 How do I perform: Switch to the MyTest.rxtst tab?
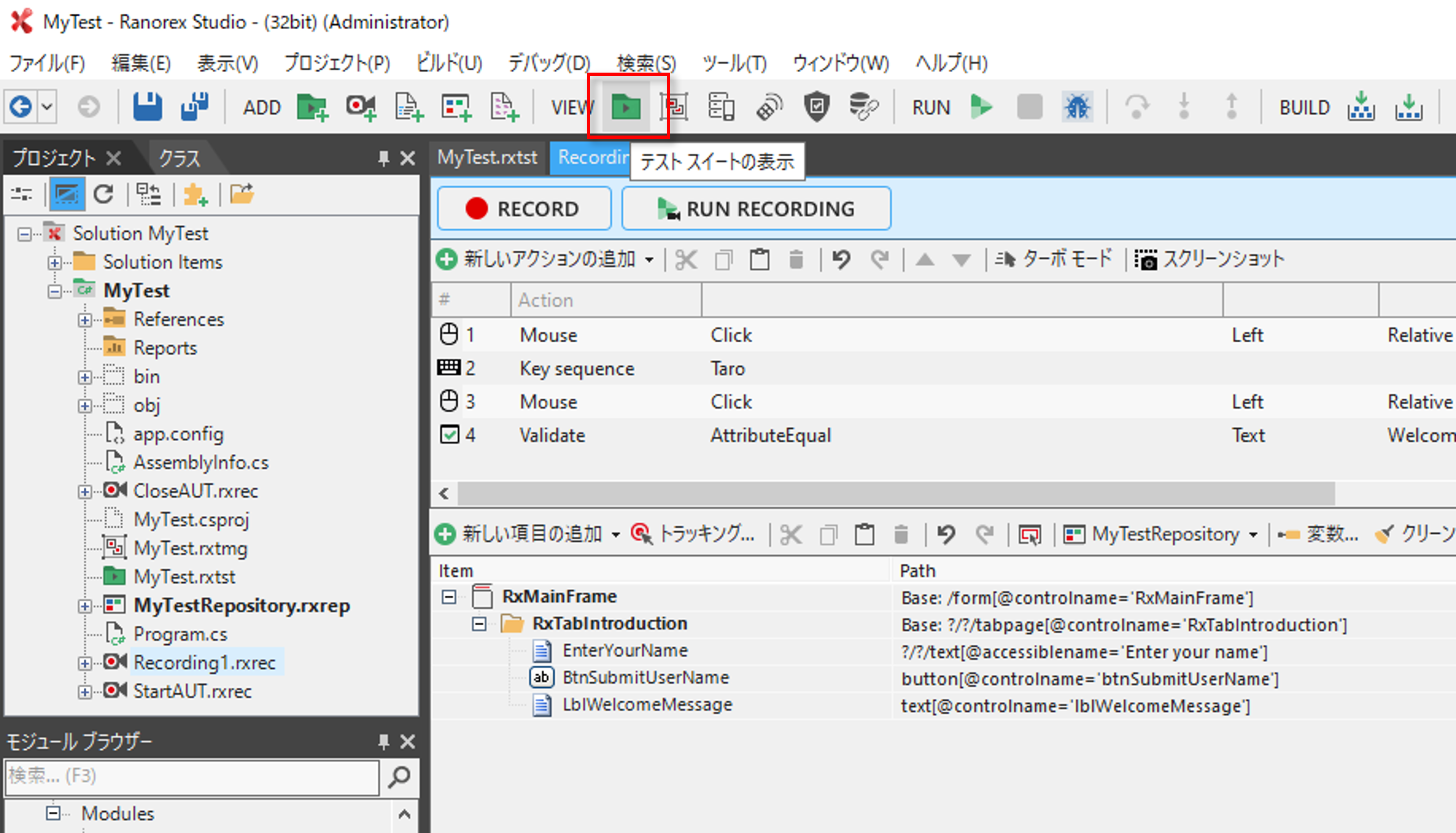[x=487, y=157]
